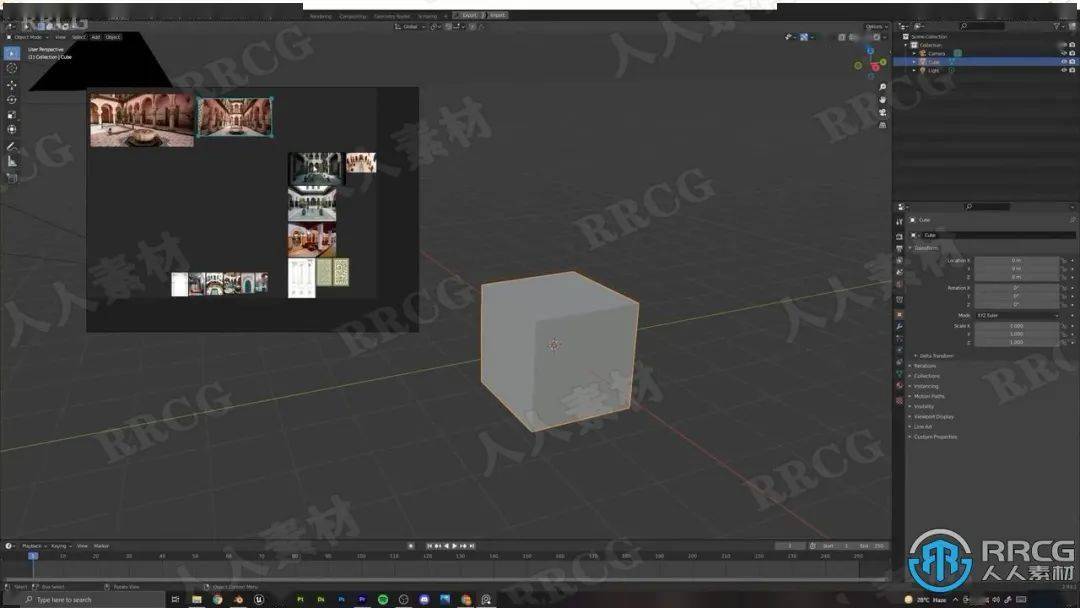Hide the Cube object in outliner
The image size is (1080, 608).
pyautogui.click(x=1064, y=61)
